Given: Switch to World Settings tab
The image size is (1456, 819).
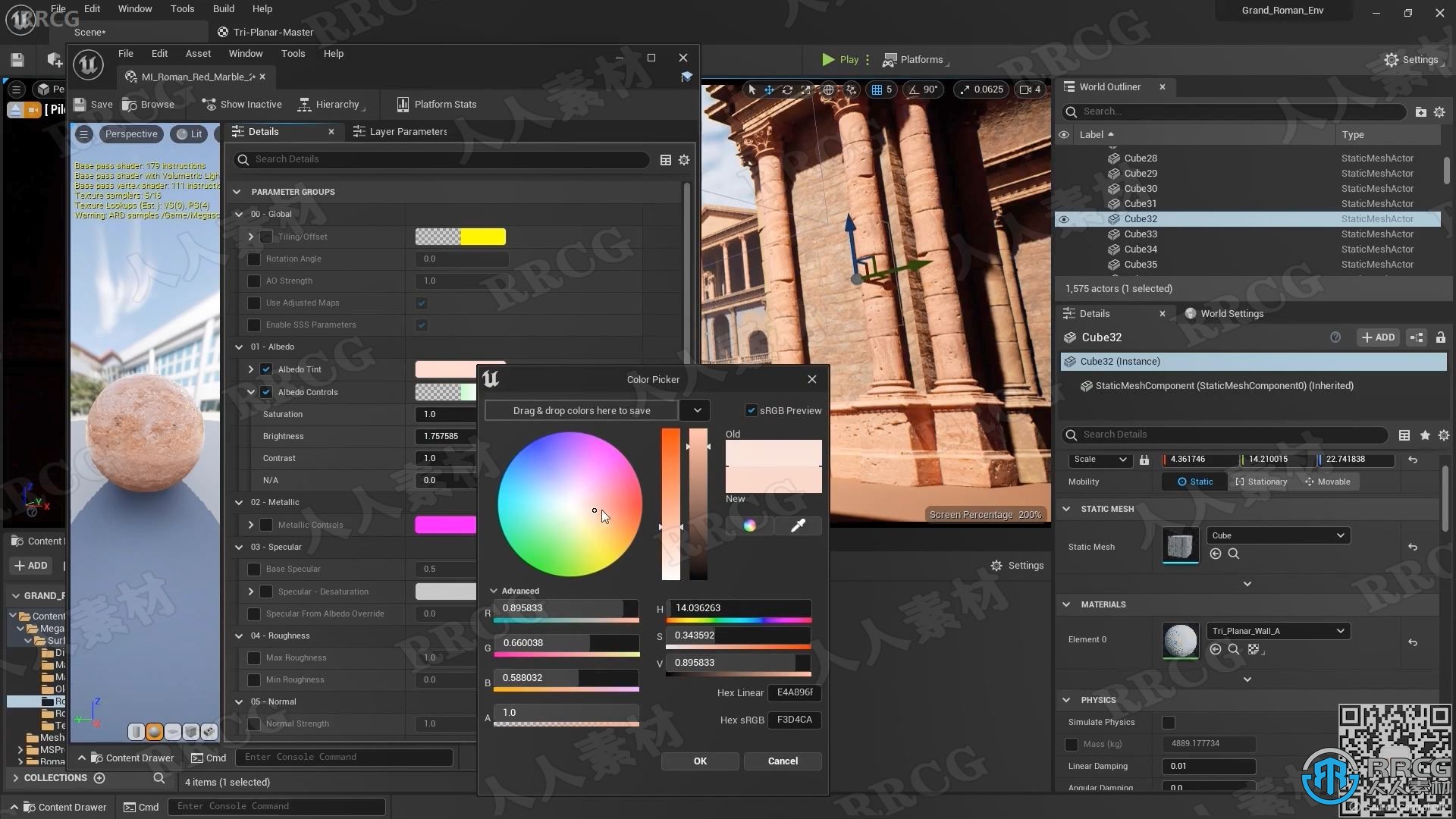Looking at the screenshot, I should (x=1224, y=314).
